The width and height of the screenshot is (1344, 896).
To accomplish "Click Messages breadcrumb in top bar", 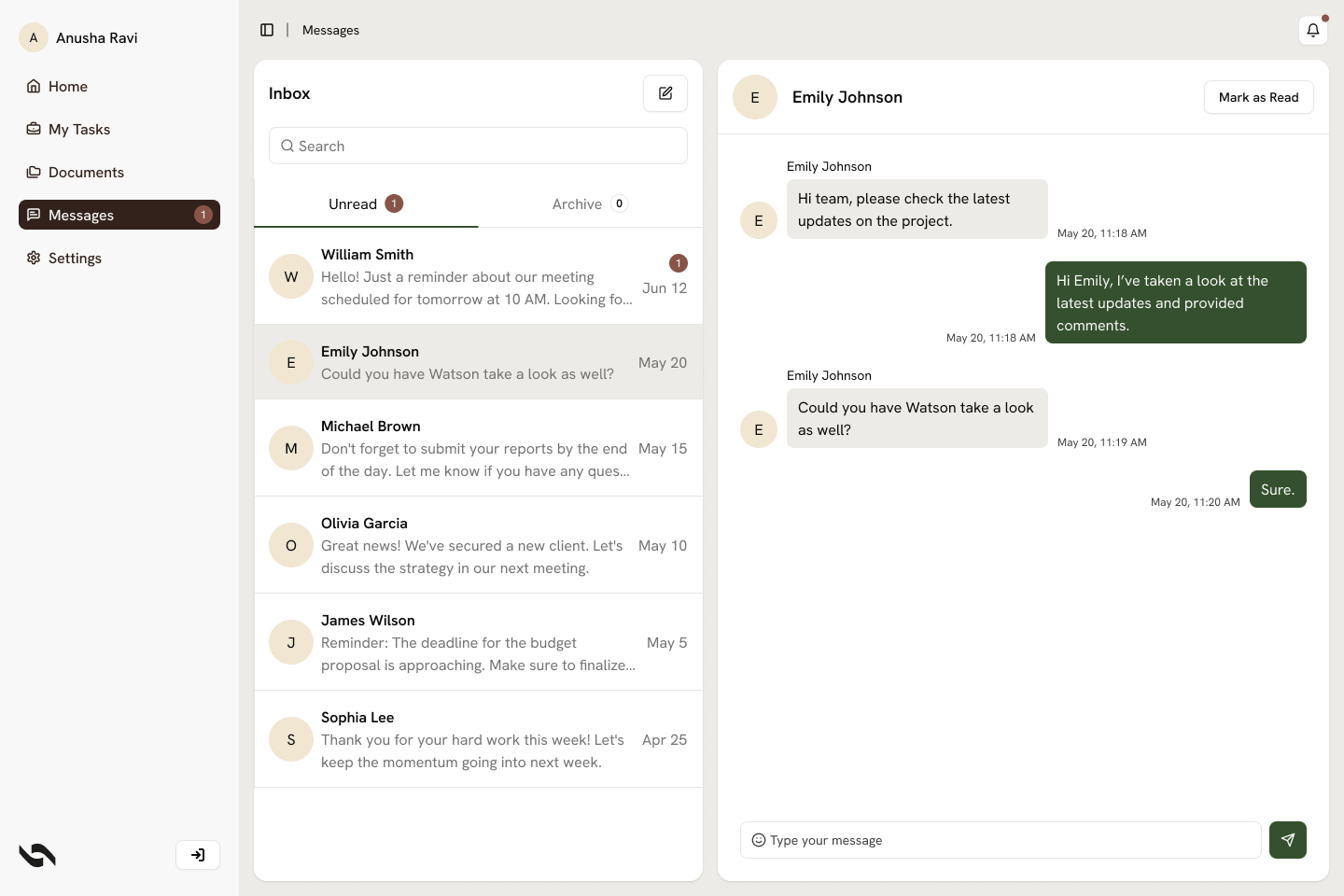I will click(x=330, y=30).
